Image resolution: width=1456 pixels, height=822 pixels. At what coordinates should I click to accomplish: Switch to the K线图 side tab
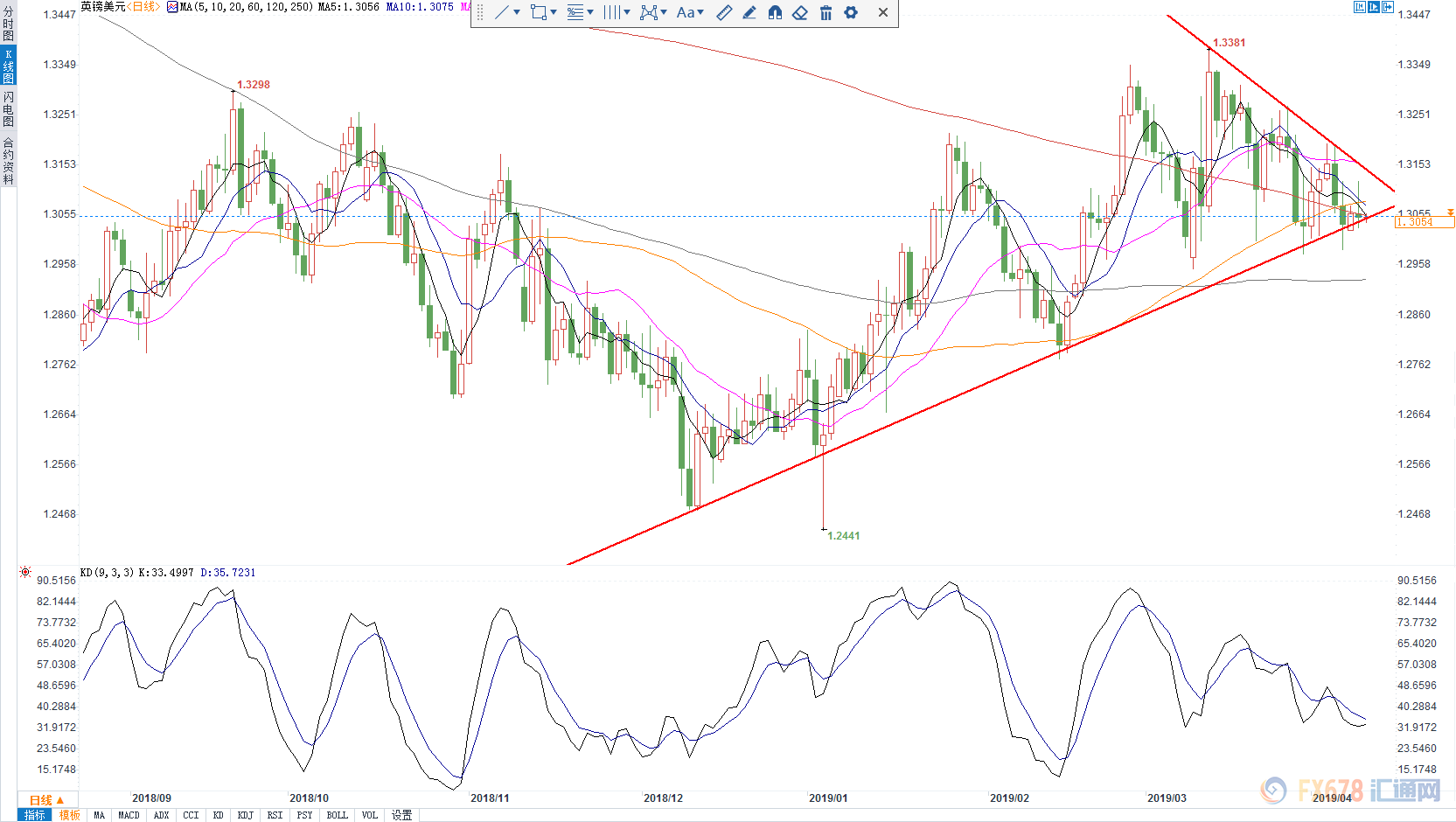pyautogui.click(x=8, y=66)
